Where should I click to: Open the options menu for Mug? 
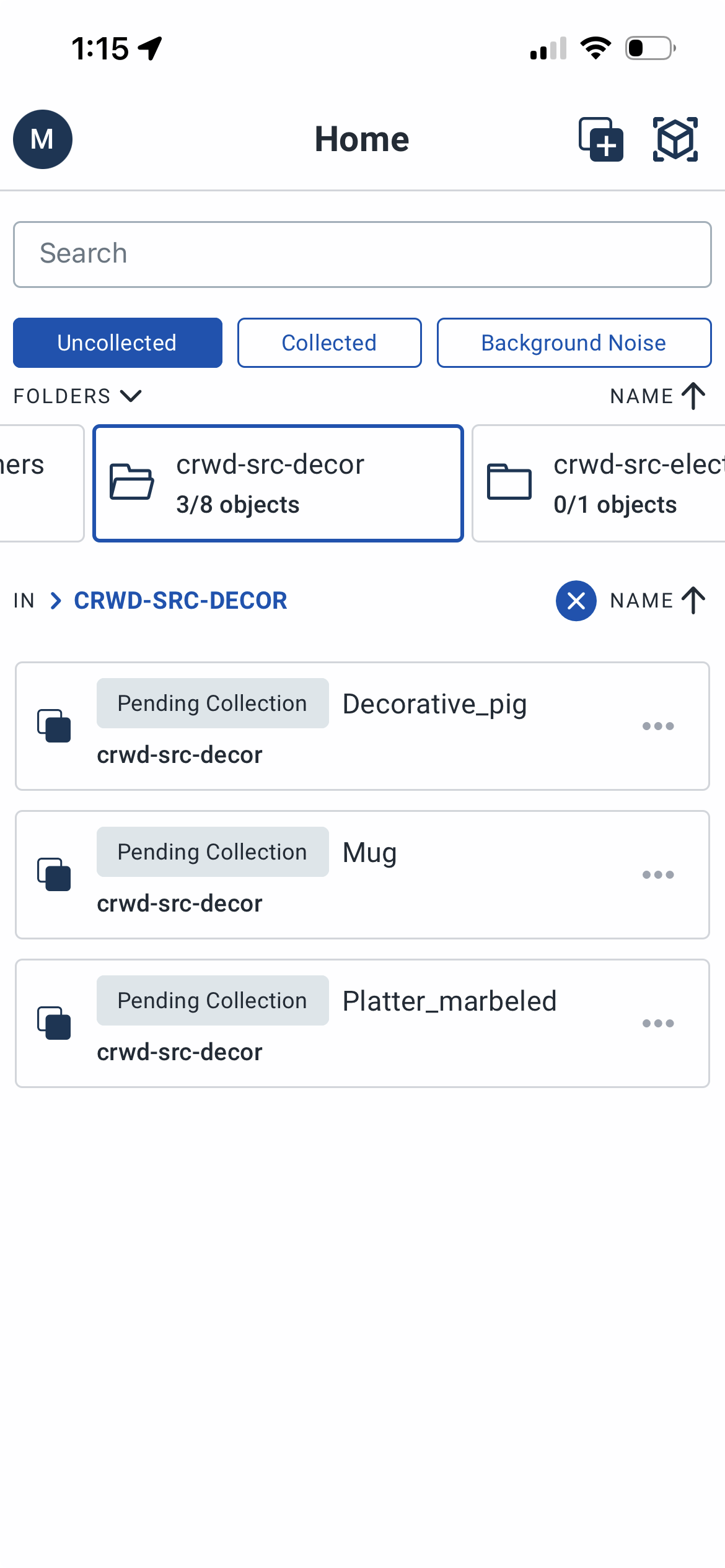click(x=659, y=874)
